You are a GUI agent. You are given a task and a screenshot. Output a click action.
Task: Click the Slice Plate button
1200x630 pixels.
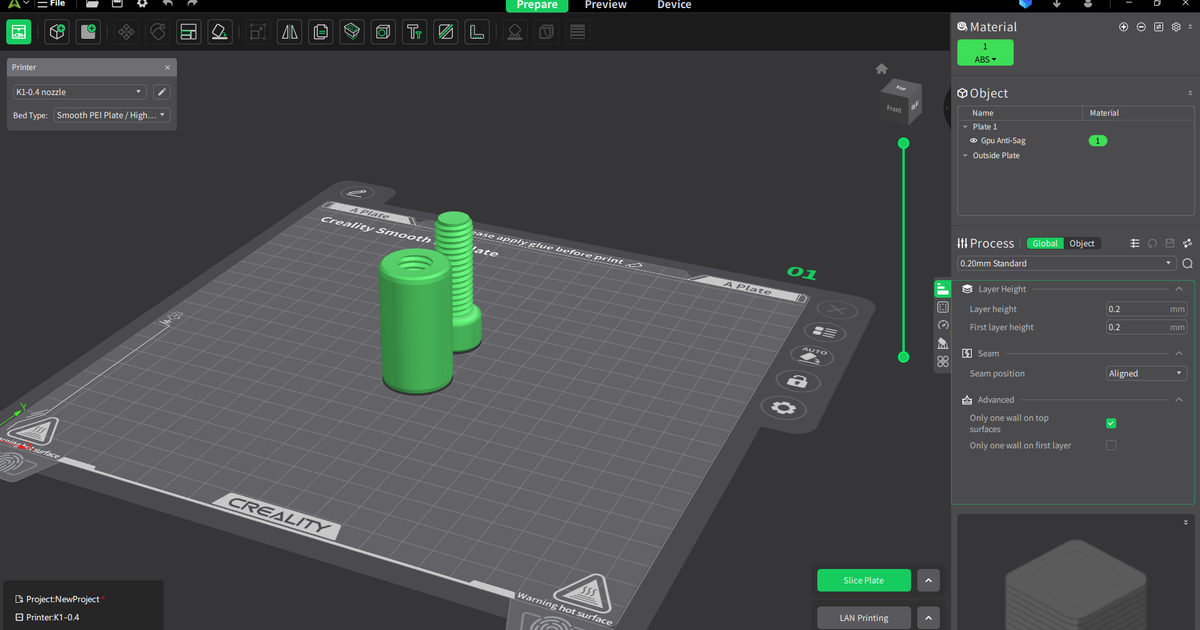(x=863, y=580)
